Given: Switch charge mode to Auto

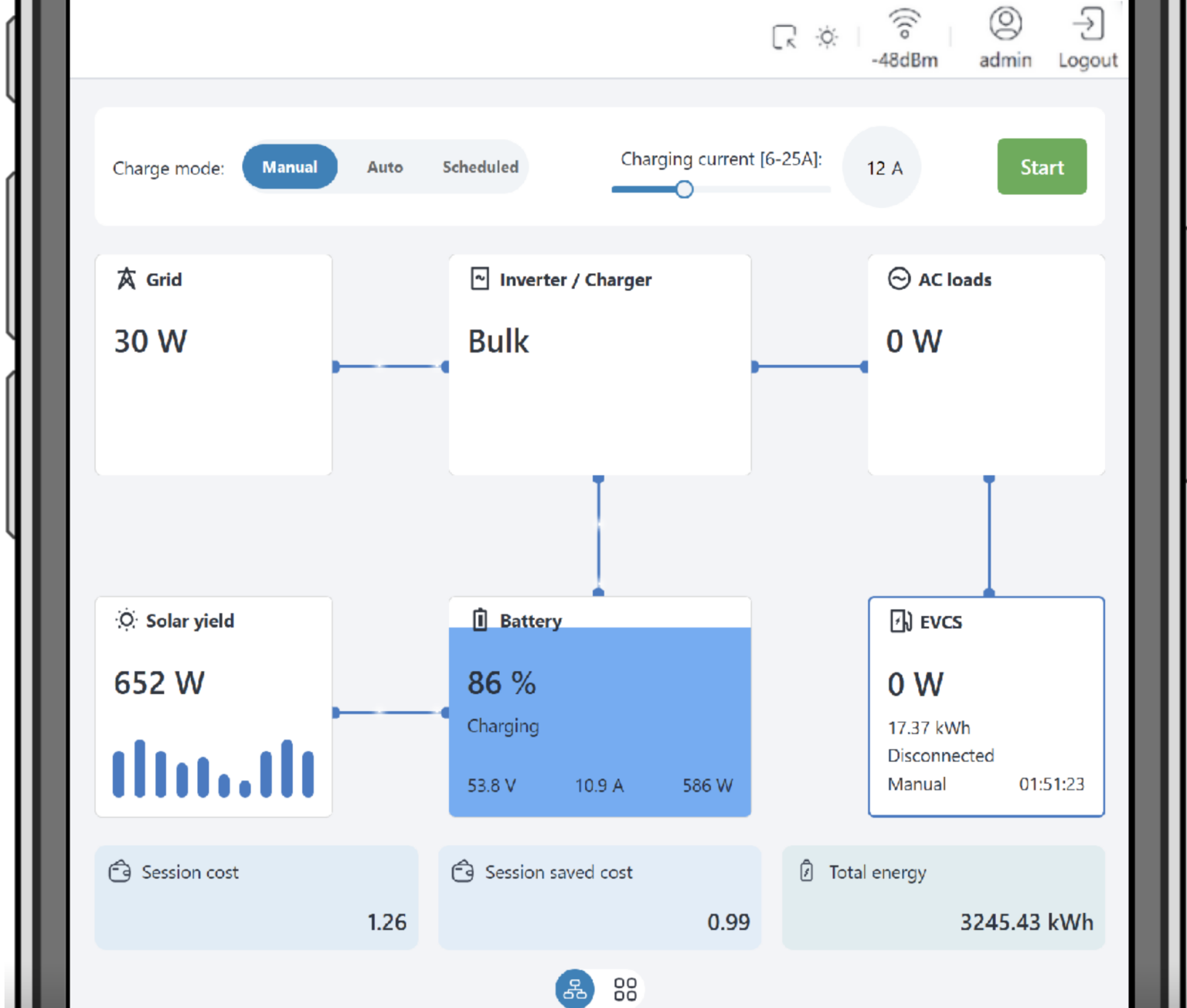Looking at the screenshot, I should 385,167.
